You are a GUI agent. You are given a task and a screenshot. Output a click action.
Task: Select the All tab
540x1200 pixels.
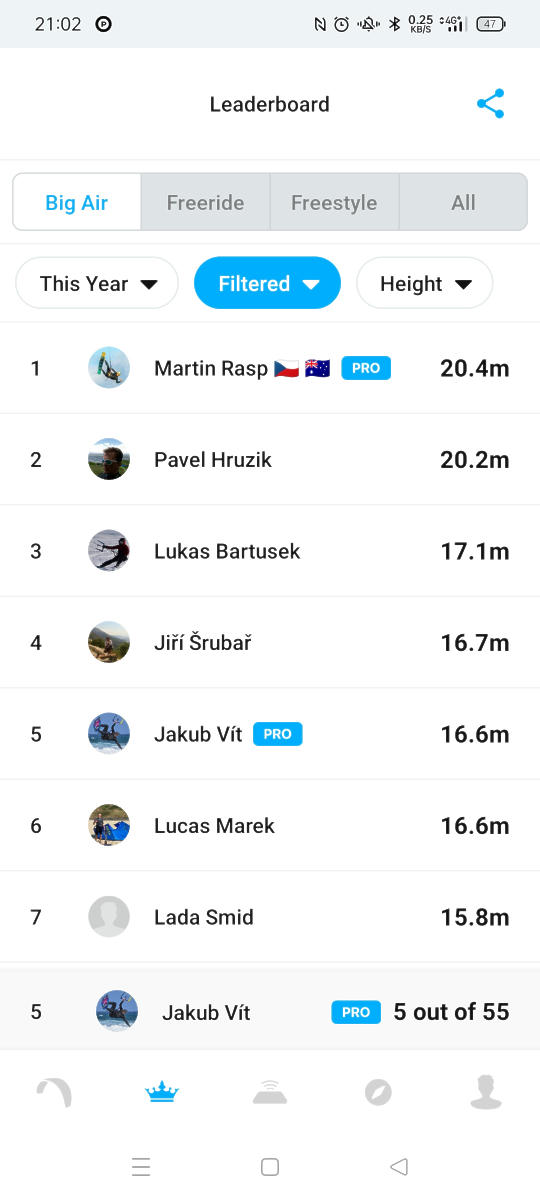coord(463,202)
